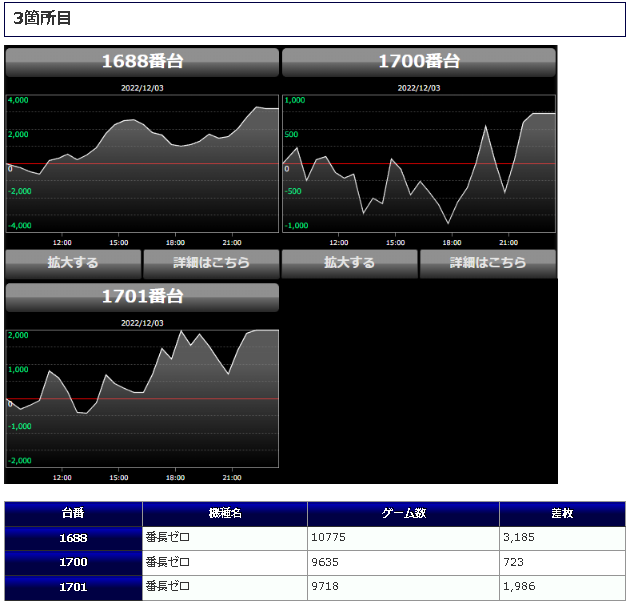Click the 3箇所目 heading text
The width and height of the screenshot is (630, 604).
[x=42, y=18]
